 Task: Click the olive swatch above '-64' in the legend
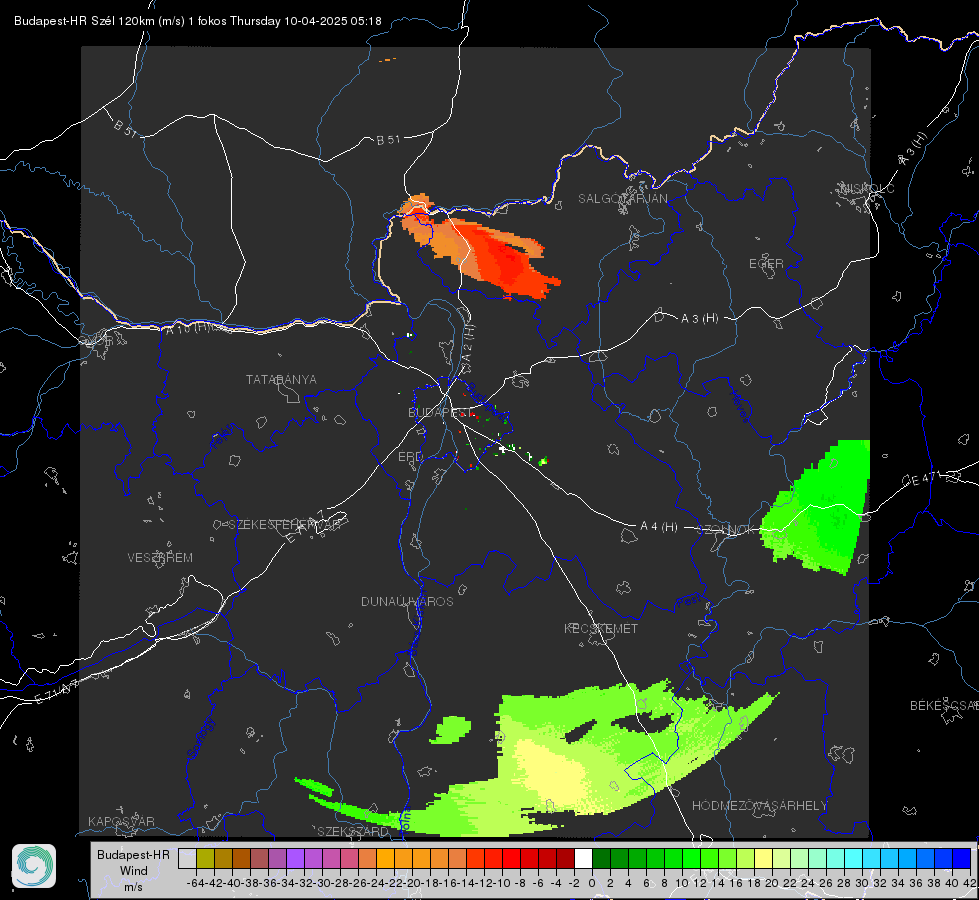pos(205,858)
